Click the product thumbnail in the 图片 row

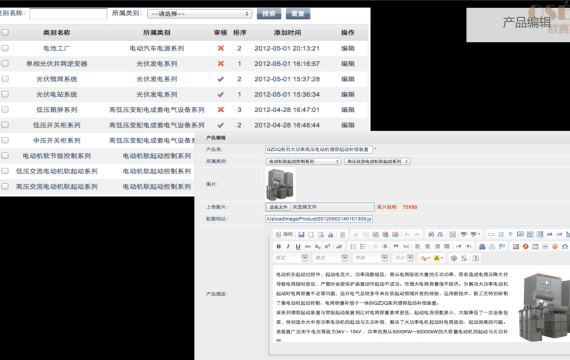[x=280, y=184]
